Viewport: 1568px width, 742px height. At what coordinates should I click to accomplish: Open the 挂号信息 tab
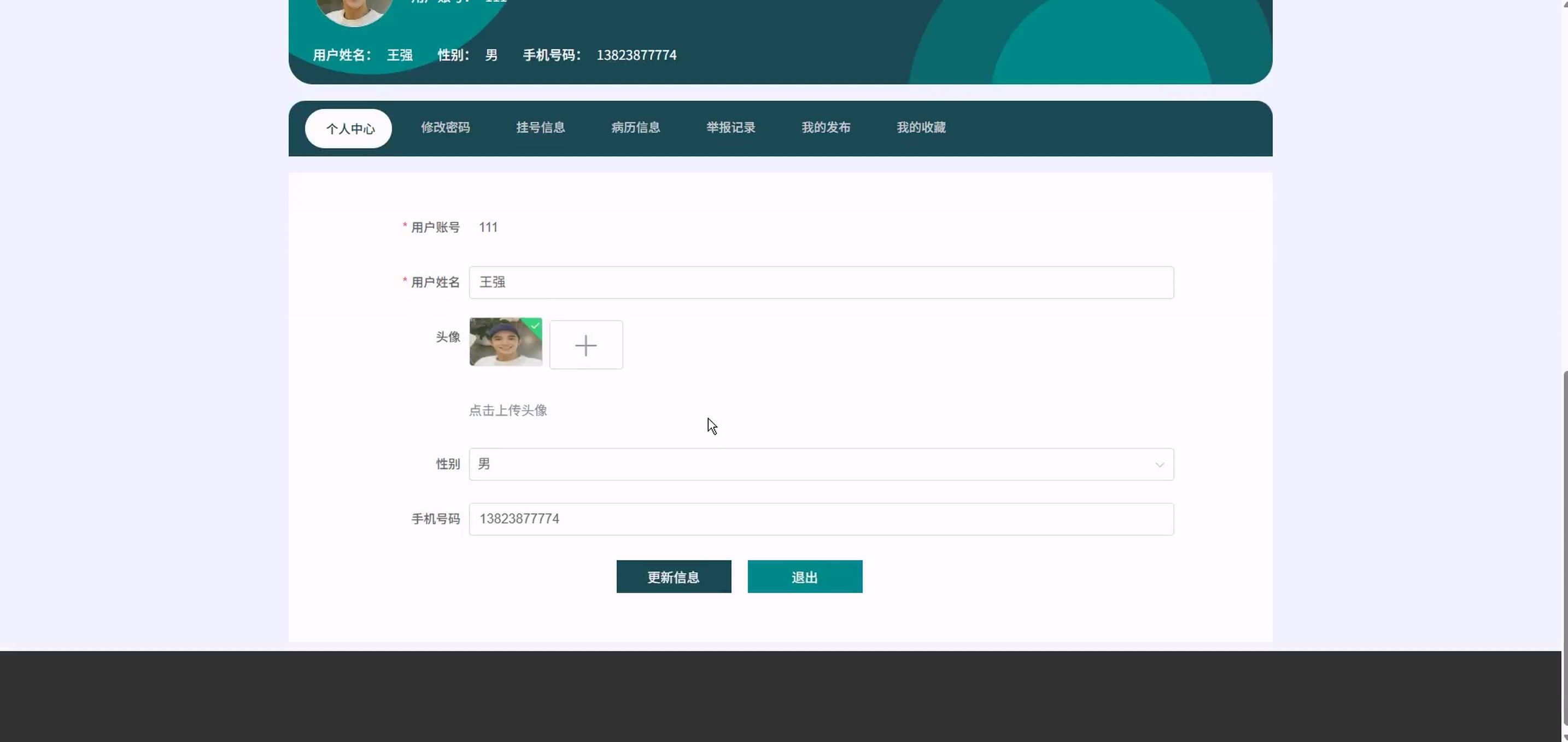[x=541, y=128]
